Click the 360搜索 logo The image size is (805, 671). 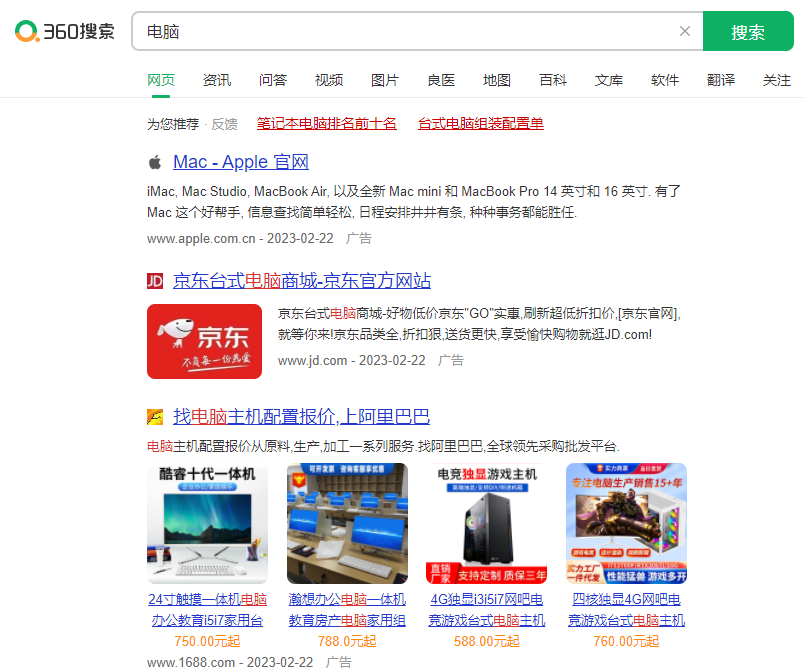click(x=63, y=31)
